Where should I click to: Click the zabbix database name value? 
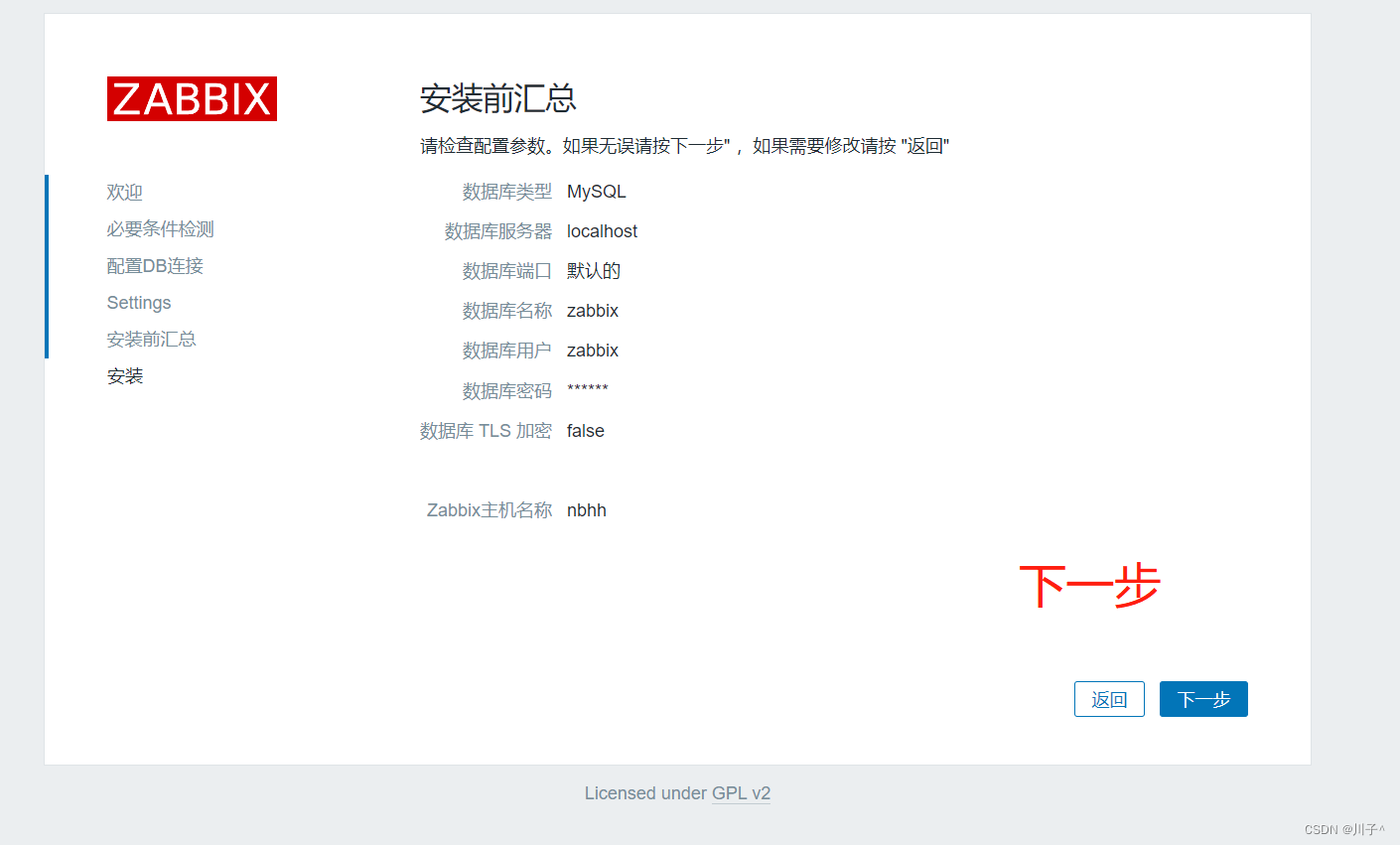point(592,310)
